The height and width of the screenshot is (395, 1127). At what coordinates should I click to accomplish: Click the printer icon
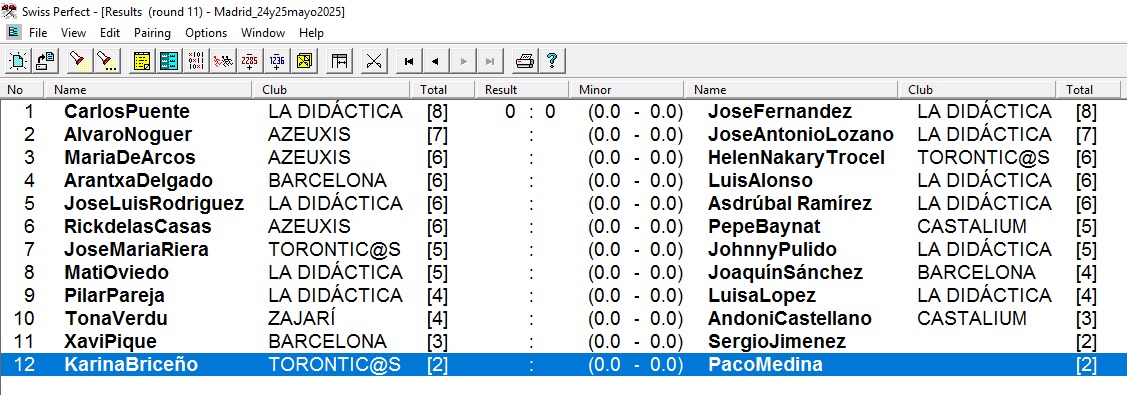click(x=525, y=61)
